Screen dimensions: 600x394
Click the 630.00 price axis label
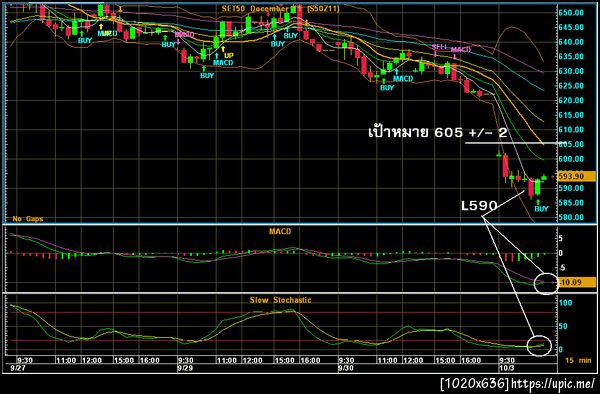(571, 71)
